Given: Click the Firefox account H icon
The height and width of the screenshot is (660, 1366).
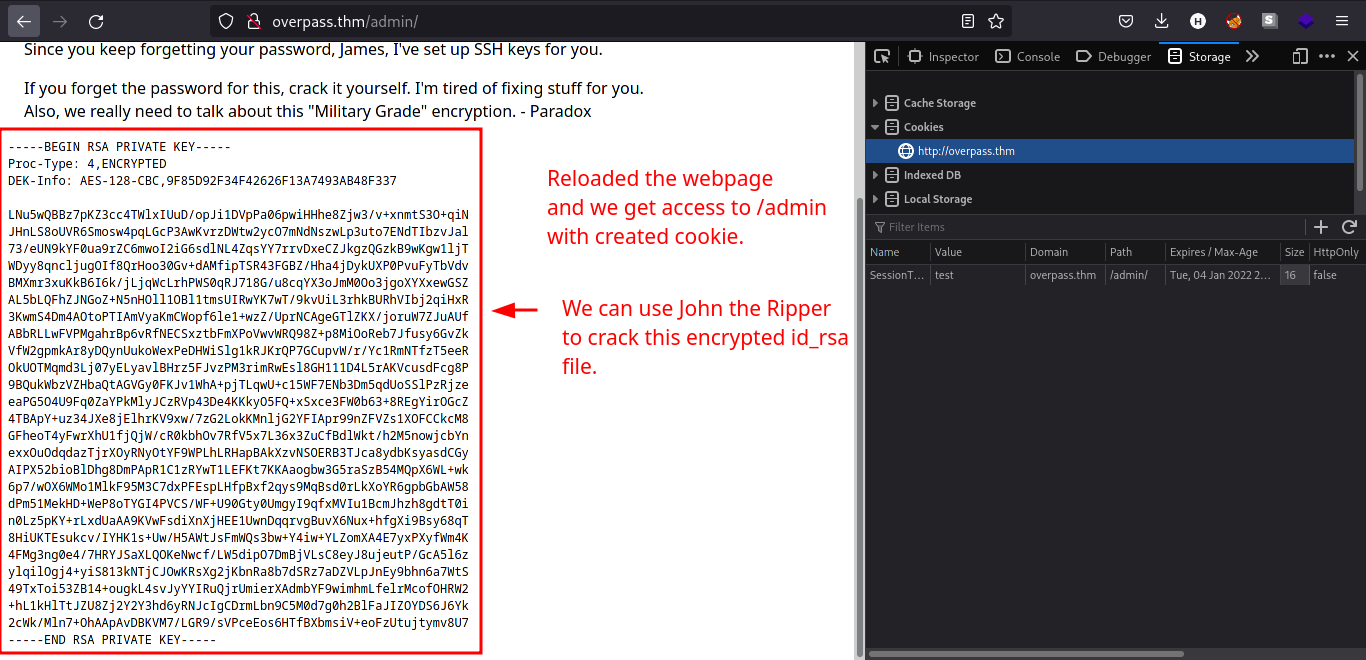Looking at the screenshot, I should 1198,20.
